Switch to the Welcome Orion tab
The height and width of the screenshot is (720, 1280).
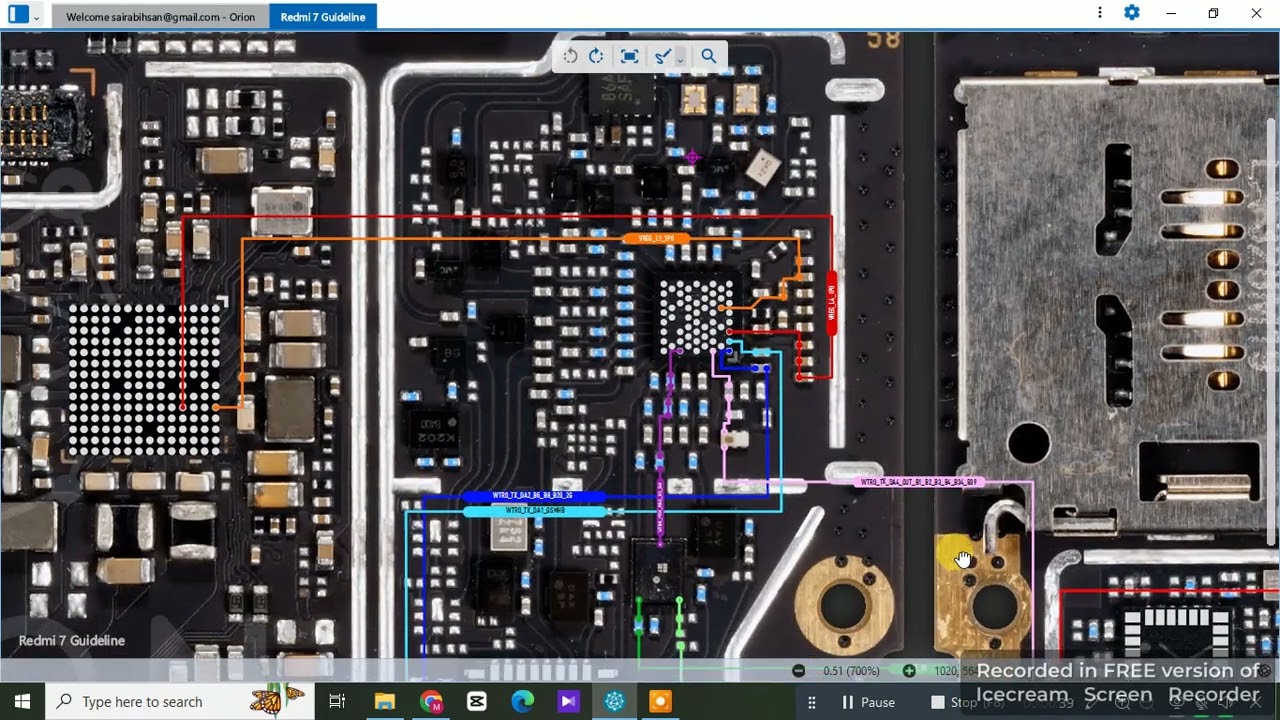(160, 17)
